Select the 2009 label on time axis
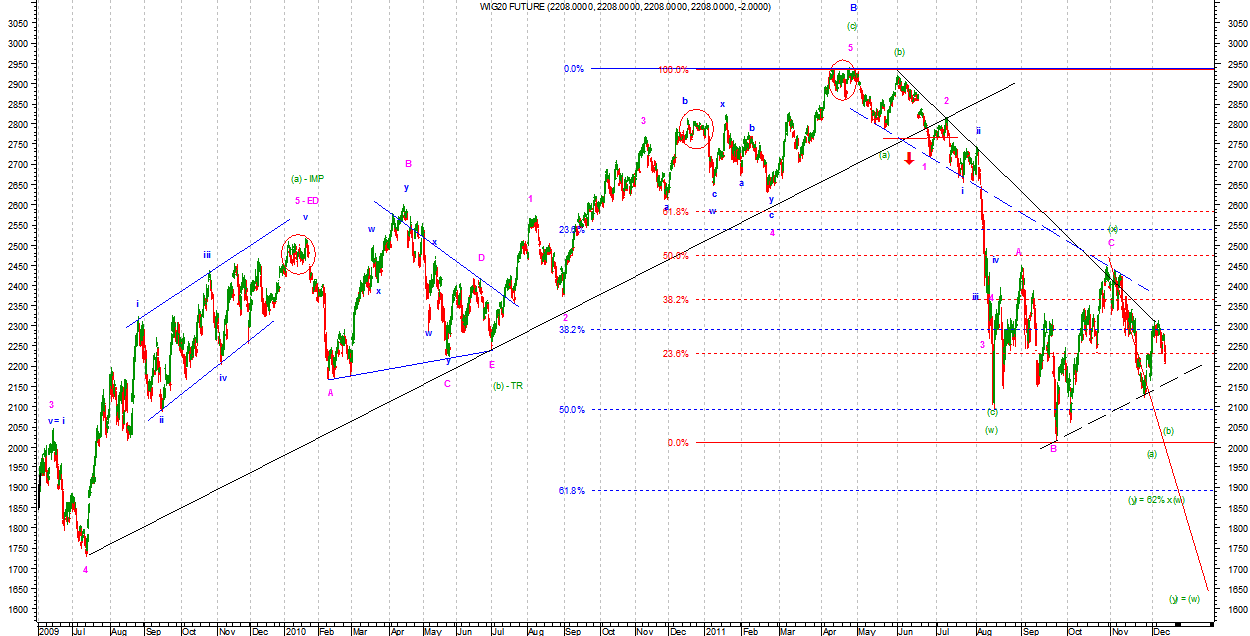Screen dimensions: 1250x636 pyautogui.click(x=48, y=632)
